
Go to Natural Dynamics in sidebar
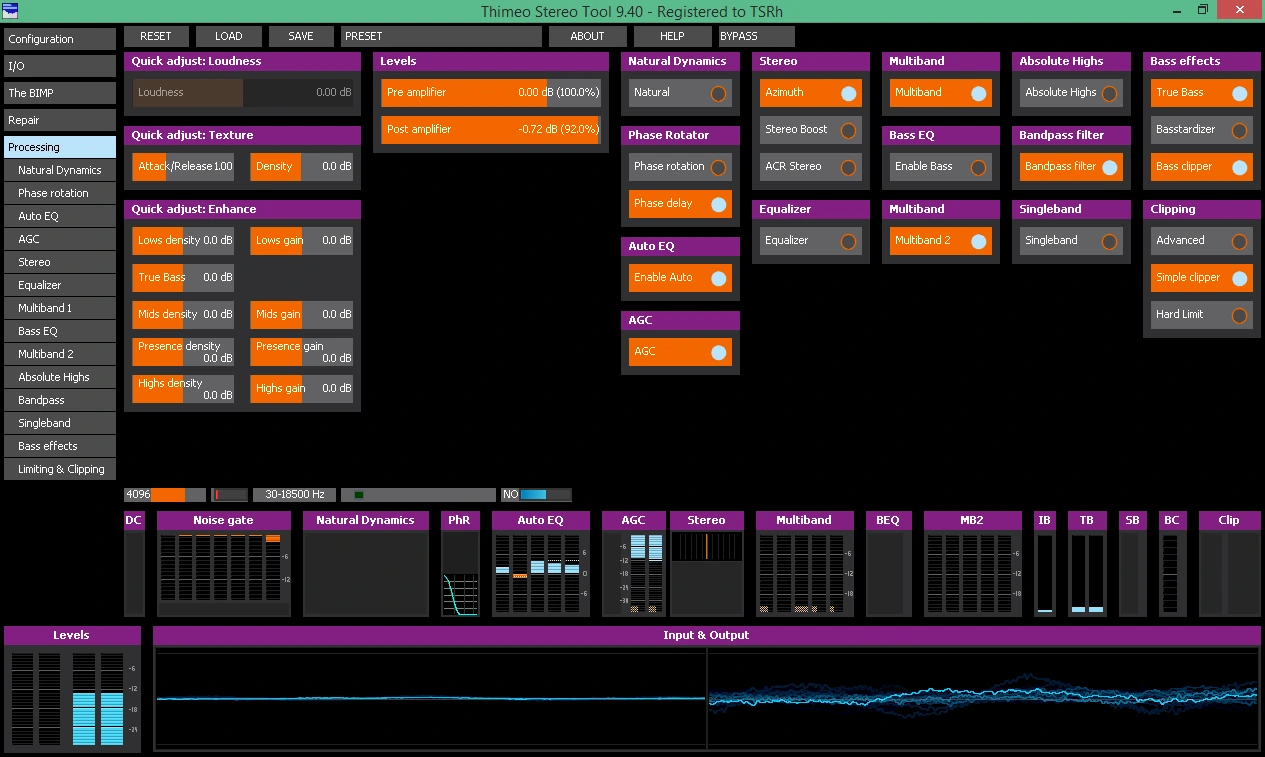(x=60, y=170)
